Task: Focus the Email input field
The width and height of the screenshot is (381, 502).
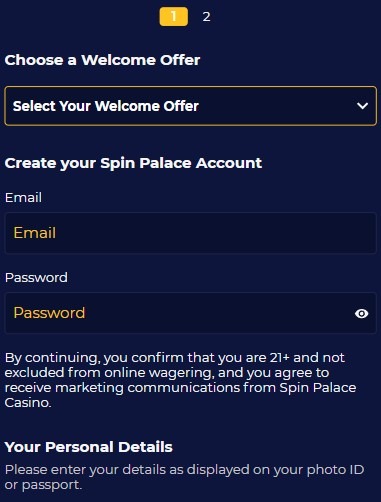Action: pos(191,233)
